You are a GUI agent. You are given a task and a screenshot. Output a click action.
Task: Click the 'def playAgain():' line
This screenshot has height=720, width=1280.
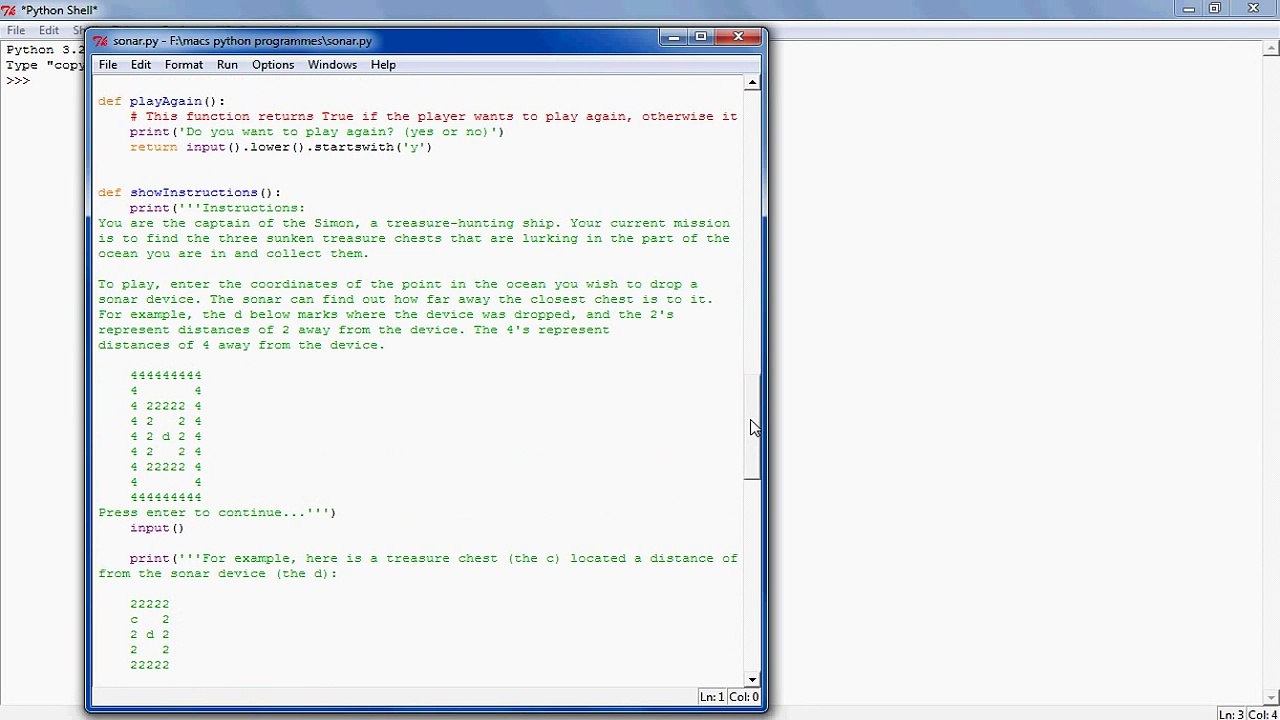tap(162, 101)
